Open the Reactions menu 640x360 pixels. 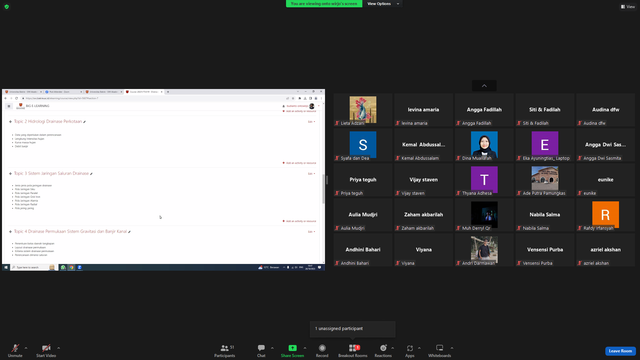pos(383,350)
